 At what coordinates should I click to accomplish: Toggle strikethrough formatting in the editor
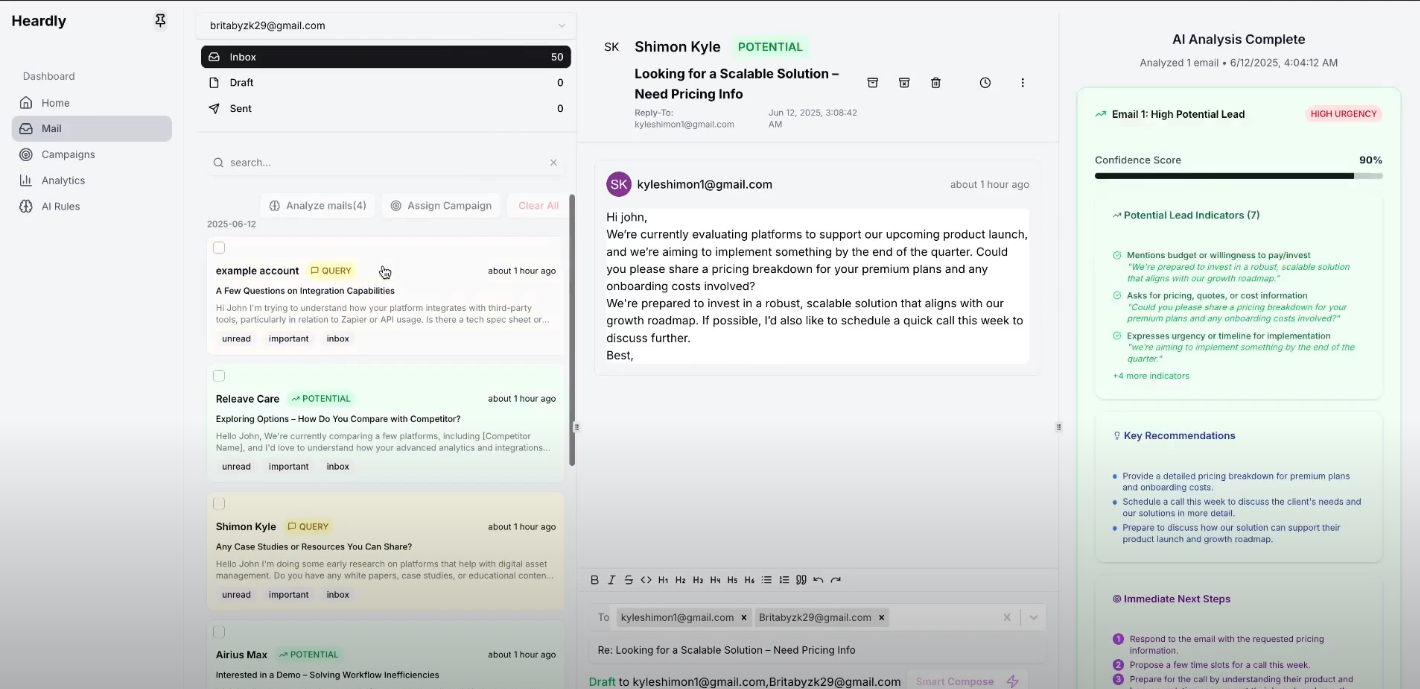(x=629, y=580)
